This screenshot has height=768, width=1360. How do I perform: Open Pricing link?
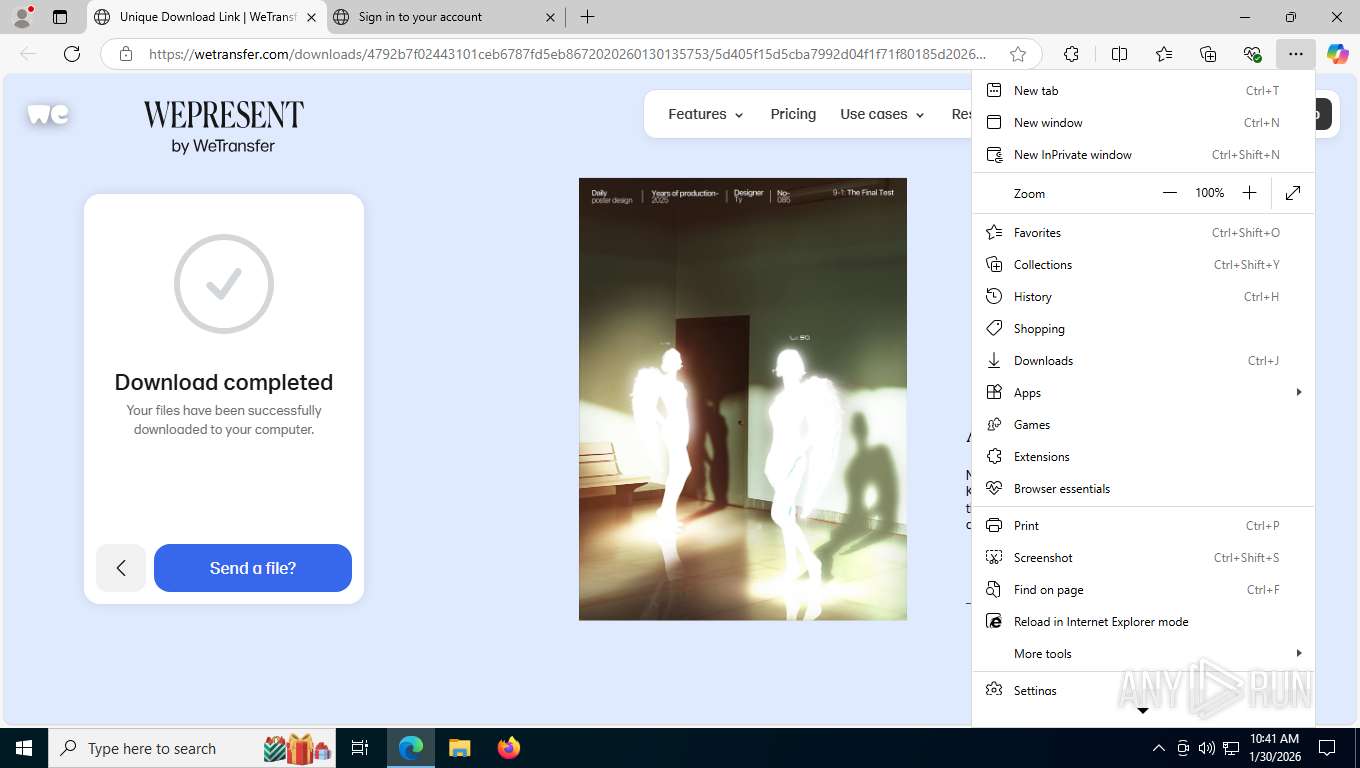point(793,114)
